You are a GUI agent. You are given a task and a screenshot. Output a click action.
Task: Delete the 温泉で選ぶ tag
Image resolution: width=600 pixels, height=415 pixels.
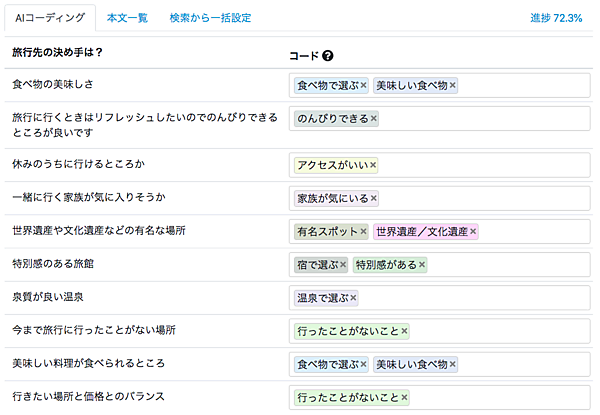[353, 298]
